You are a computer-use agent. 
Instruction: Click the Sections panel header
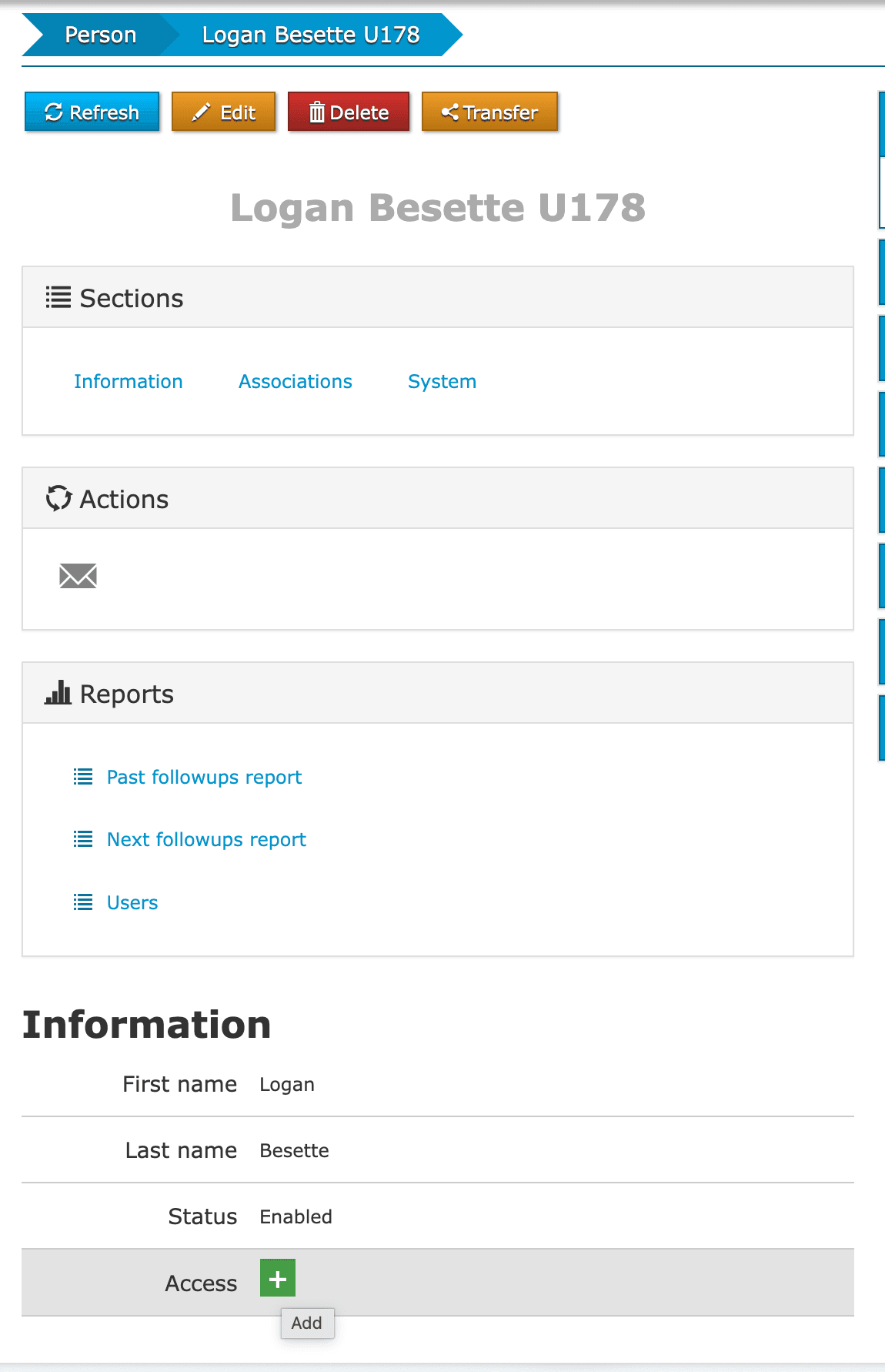[x=438, y=298]
